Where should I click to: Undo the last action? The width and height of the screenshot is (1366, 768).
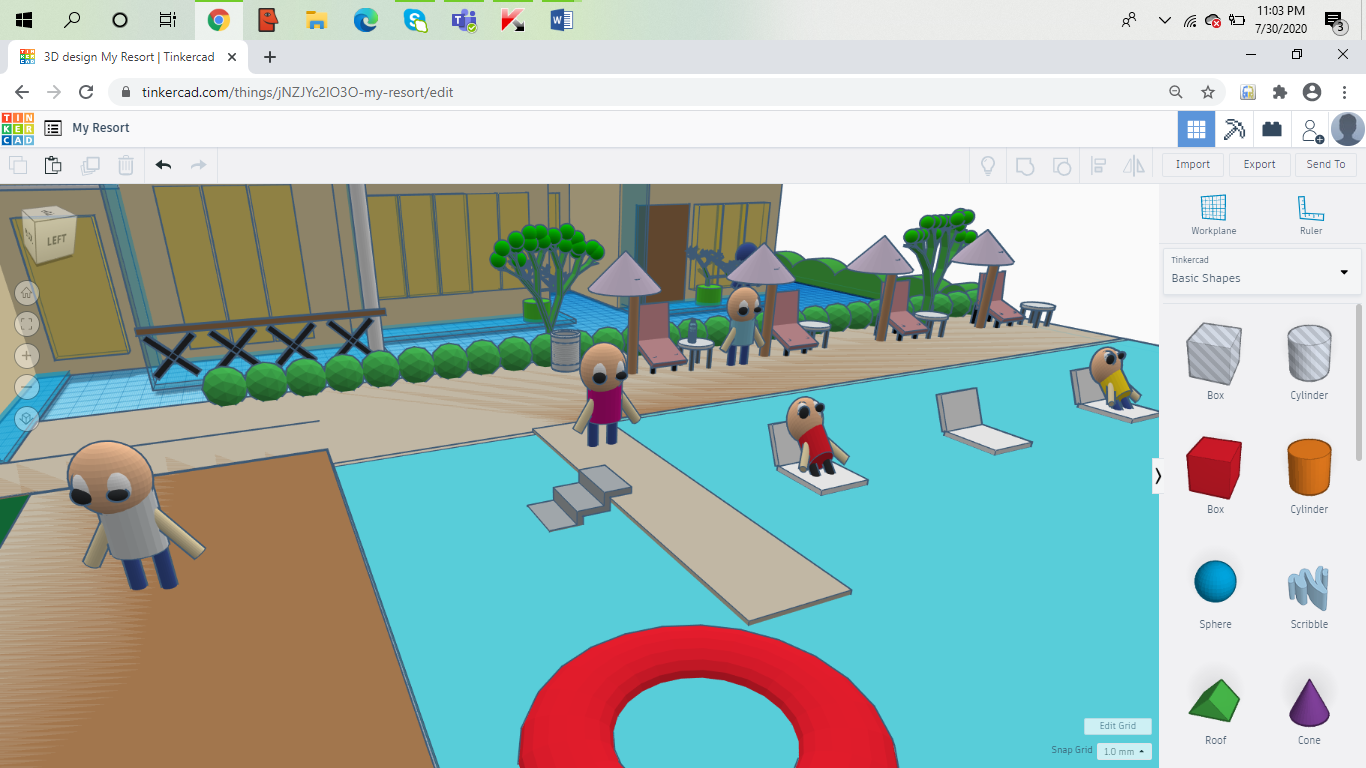click(x=163, y=165)
